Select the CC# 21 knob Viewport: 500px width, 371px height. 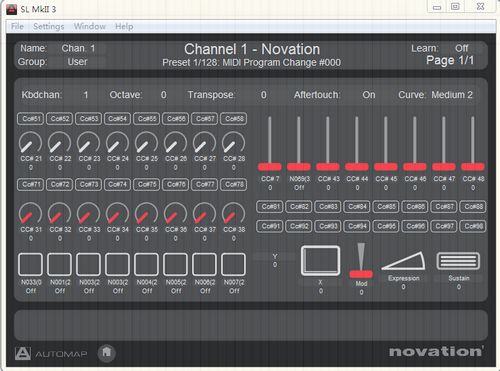(30, 143)
